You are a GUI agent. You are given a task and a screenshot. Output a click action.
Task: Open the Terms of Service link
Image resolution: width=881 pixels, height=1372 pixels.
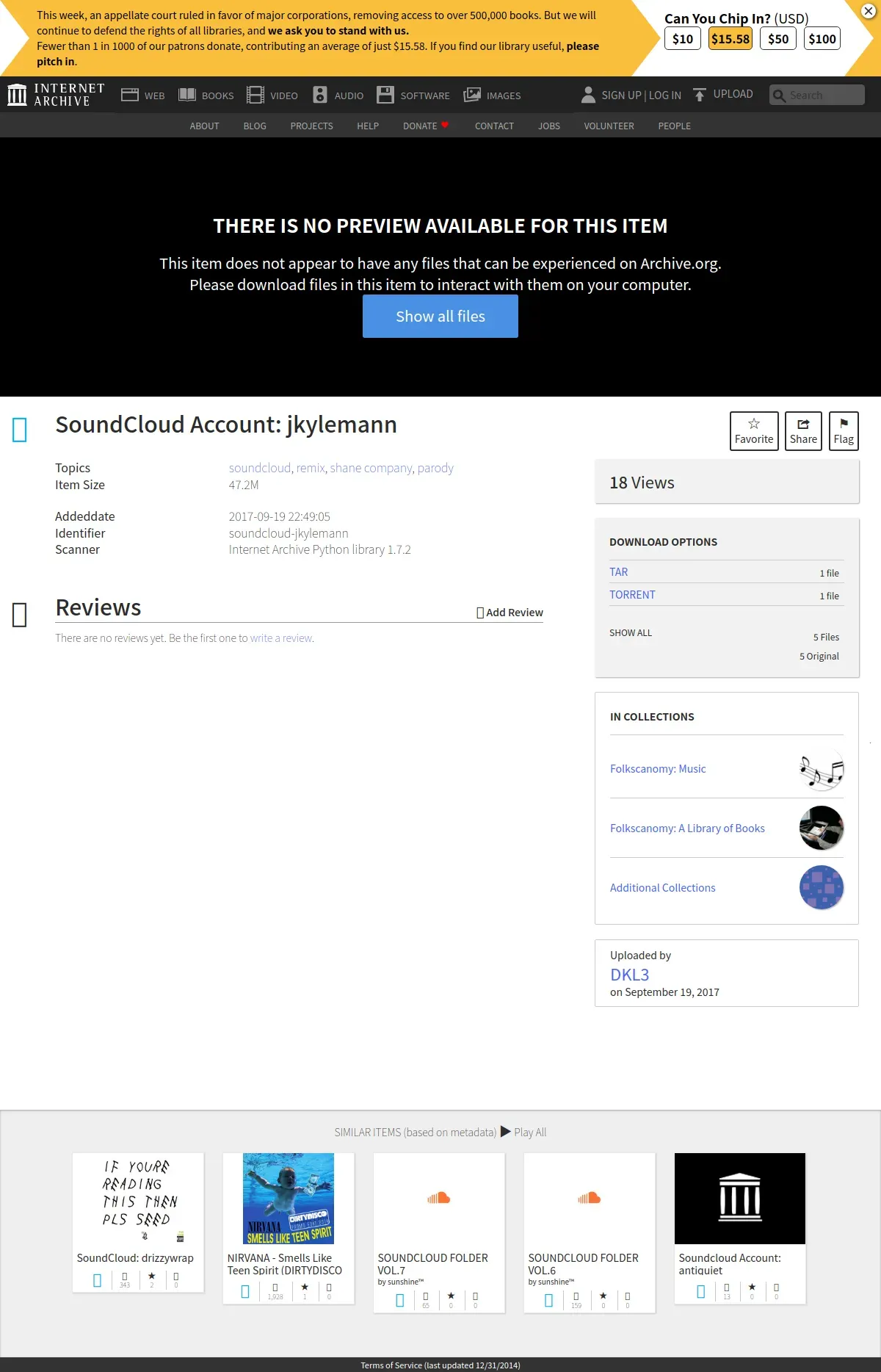[x=440, y=1365]
